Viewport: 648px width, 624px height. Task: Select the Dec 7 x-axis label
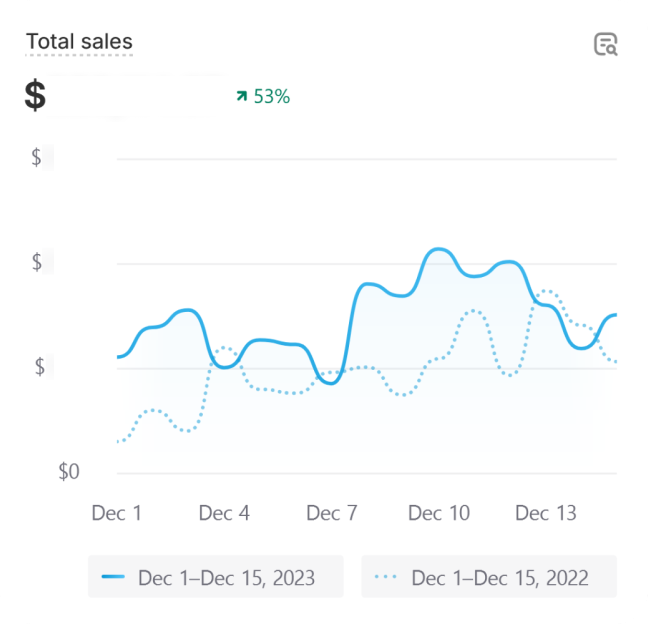pos(332,513)
